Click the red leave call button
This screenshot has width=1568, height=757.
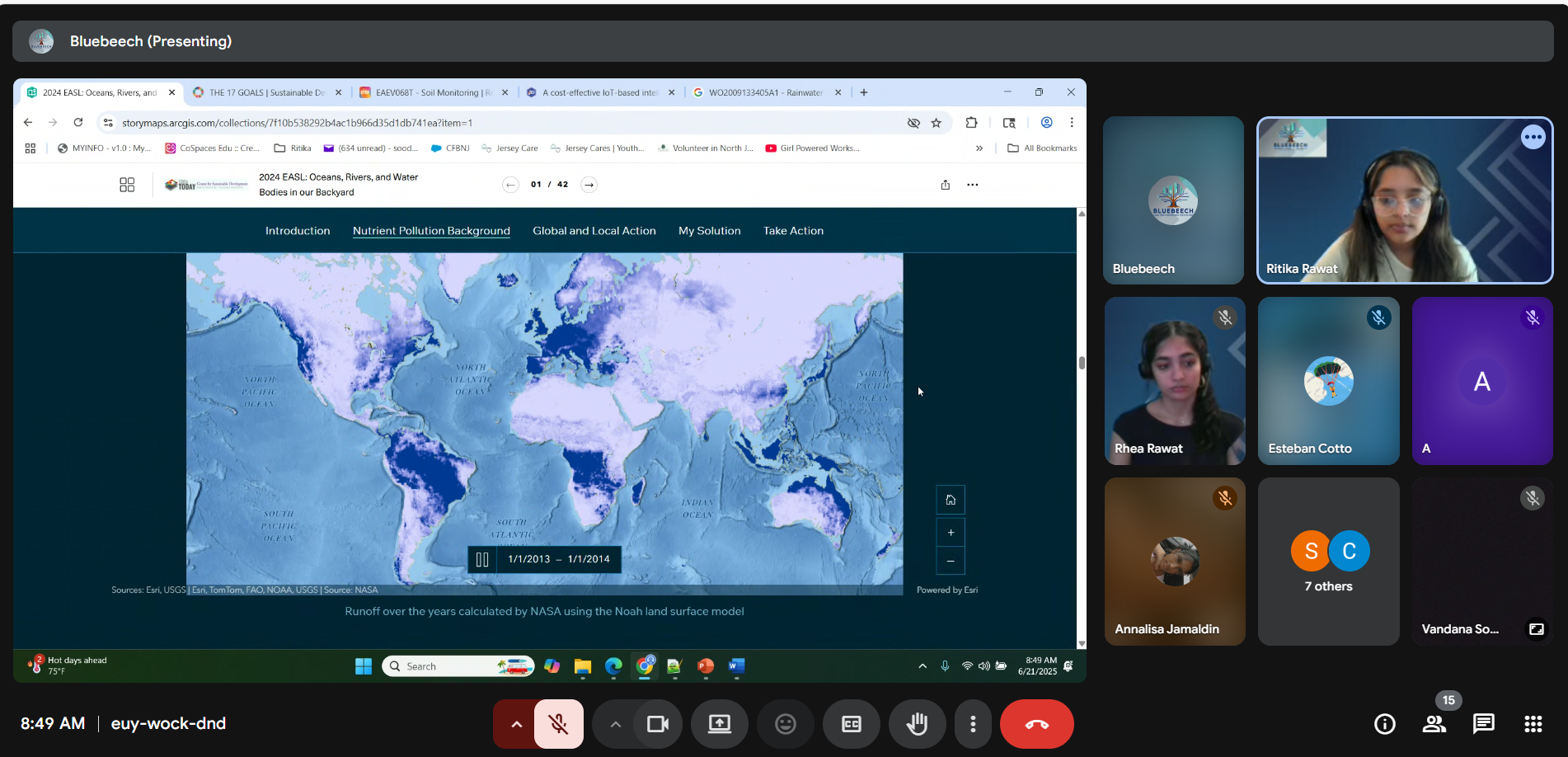[1036, 724]
